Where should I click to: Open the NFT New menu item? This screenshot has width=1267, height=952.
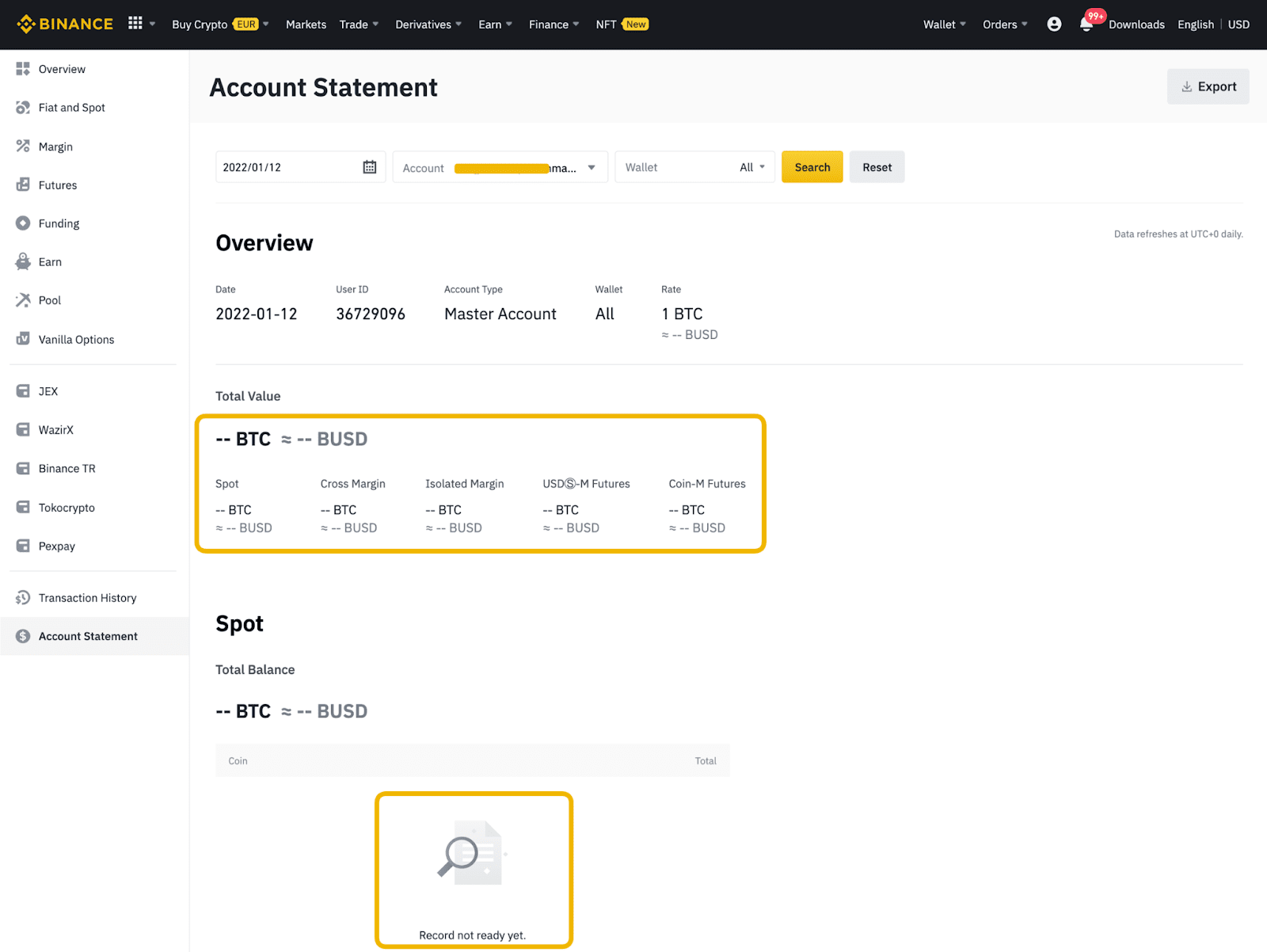(622, 25)
